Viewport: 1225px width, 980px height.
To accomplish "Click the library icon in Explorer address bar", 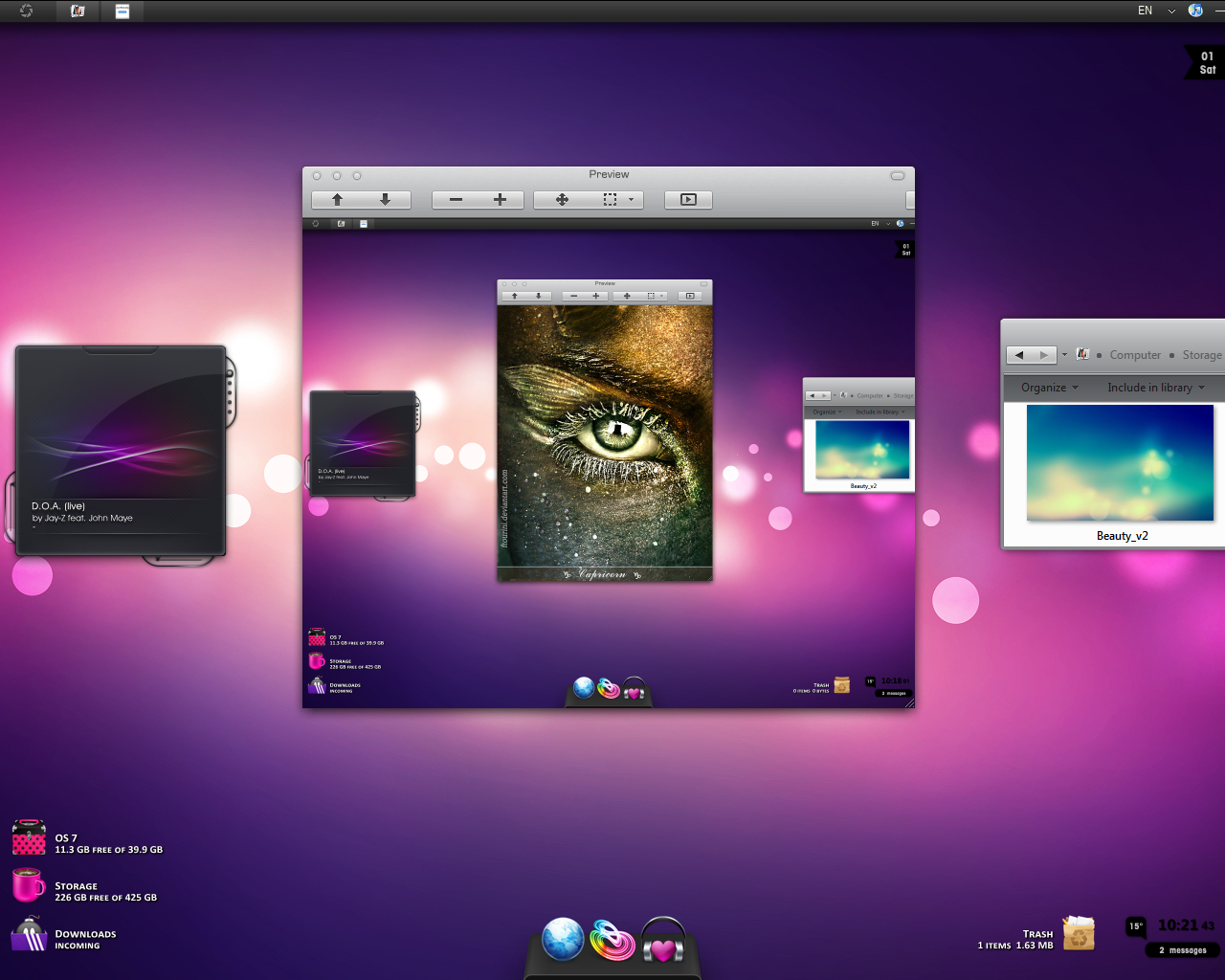I will (x=1082, y=354).
